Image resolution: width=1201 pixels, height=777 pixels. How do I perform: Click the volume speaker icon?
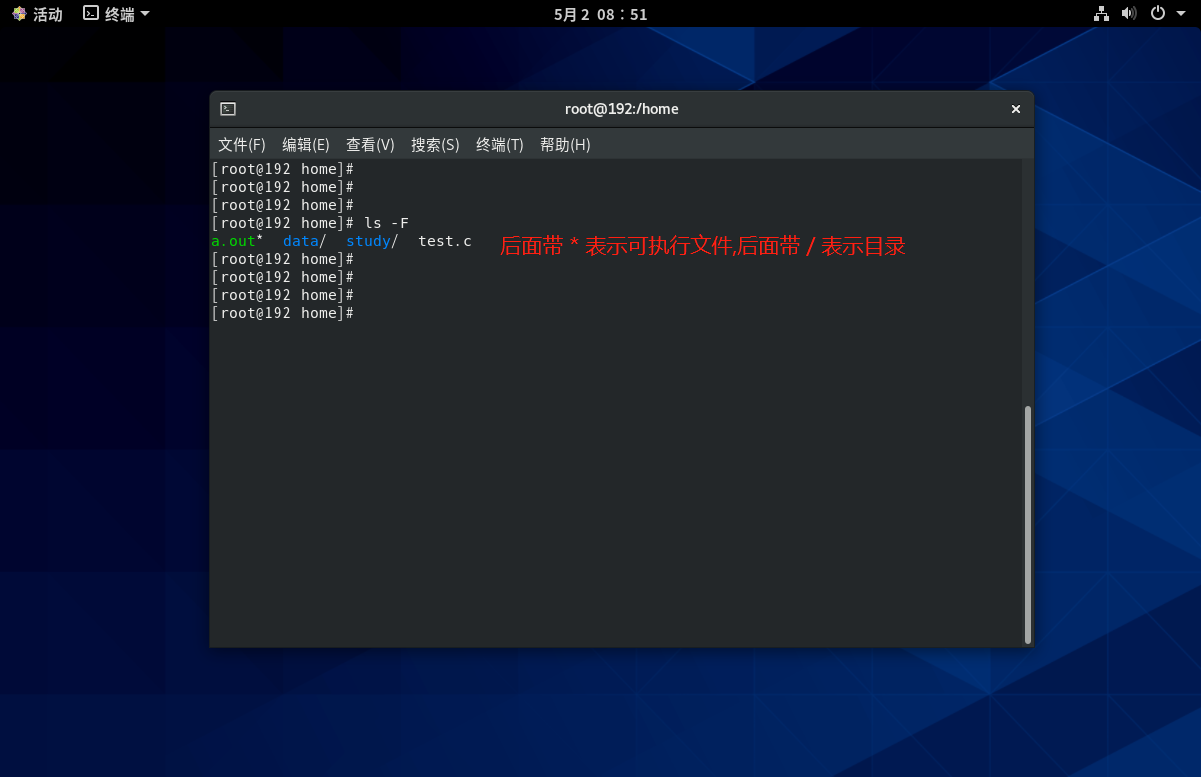[1129, 14]
